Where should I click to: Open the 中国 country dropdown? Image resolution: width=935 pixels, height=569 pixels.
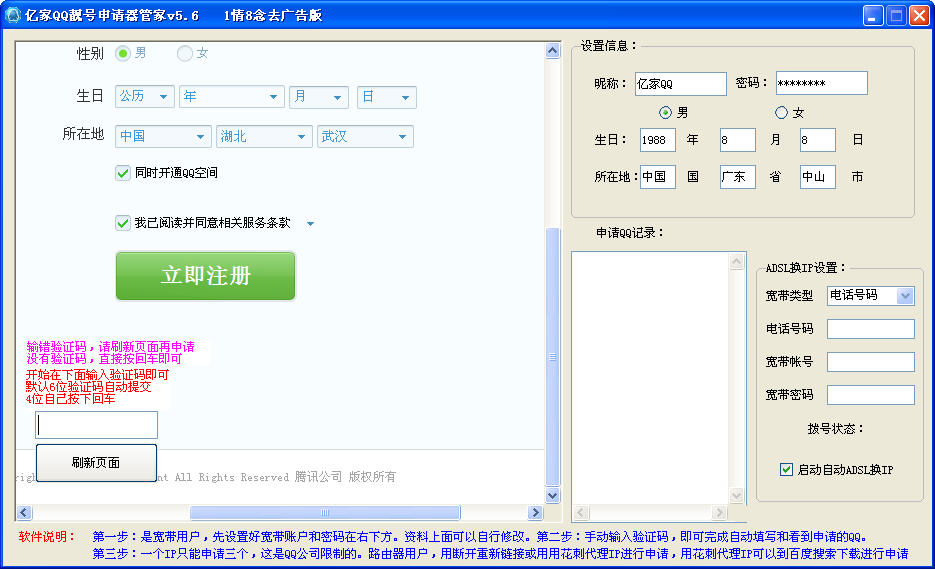coord(163,137)
